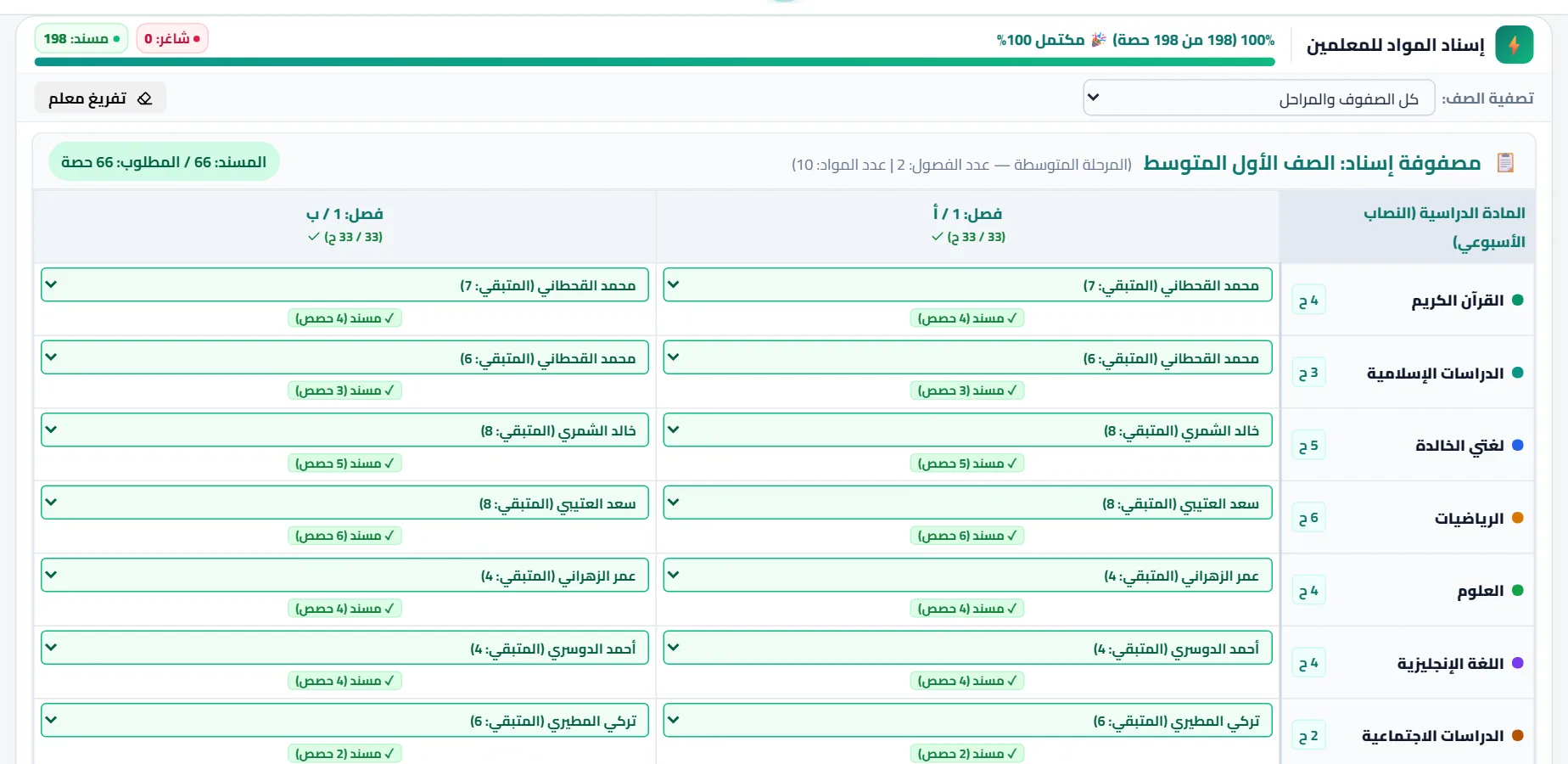Click the orange dot beside الرياضيات

pos(1518,518)
